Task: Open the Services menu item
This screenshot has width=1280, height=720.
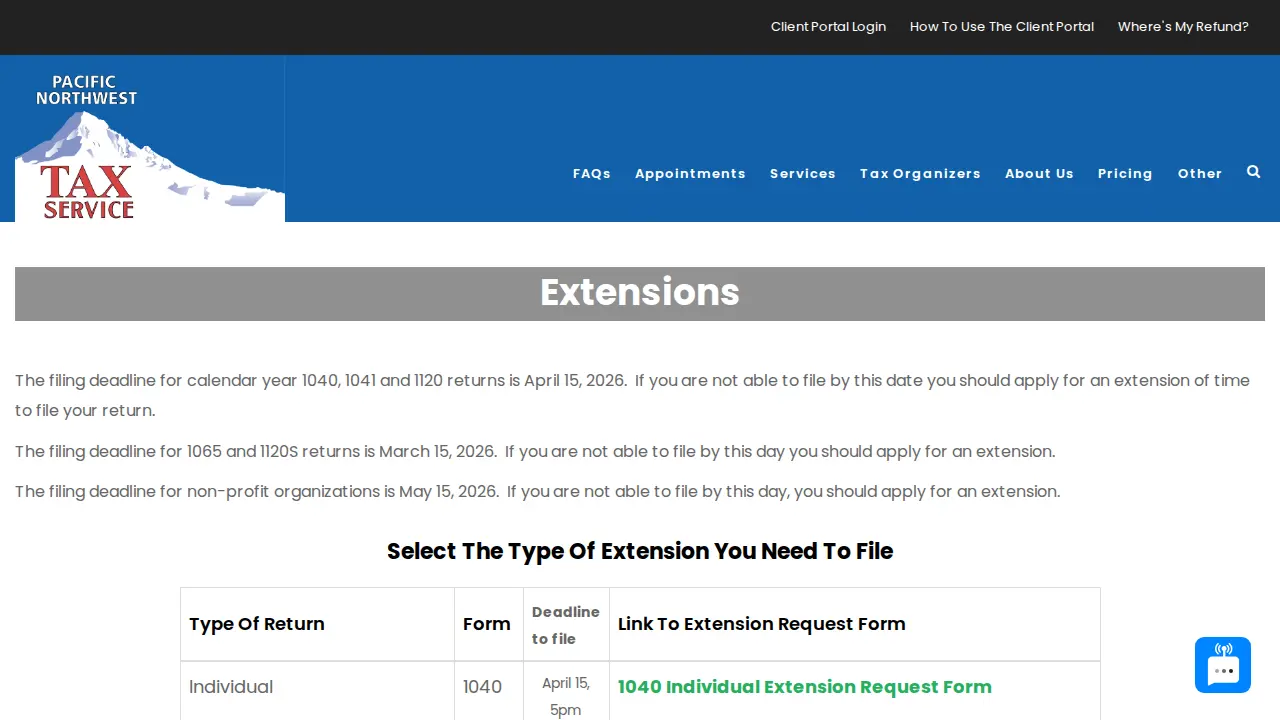Action: (803, 173)
